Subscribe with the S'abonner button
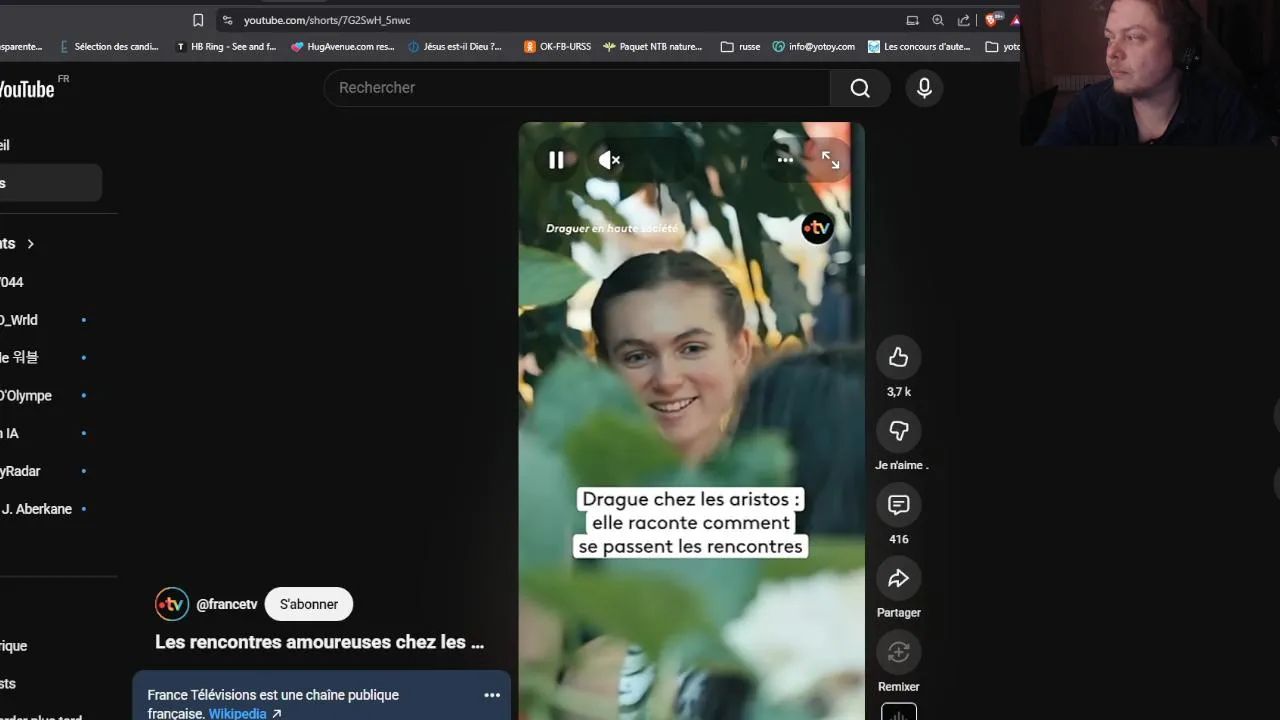Image resolution: width=1280 pixels, height=720 pixels. [308, 604]
